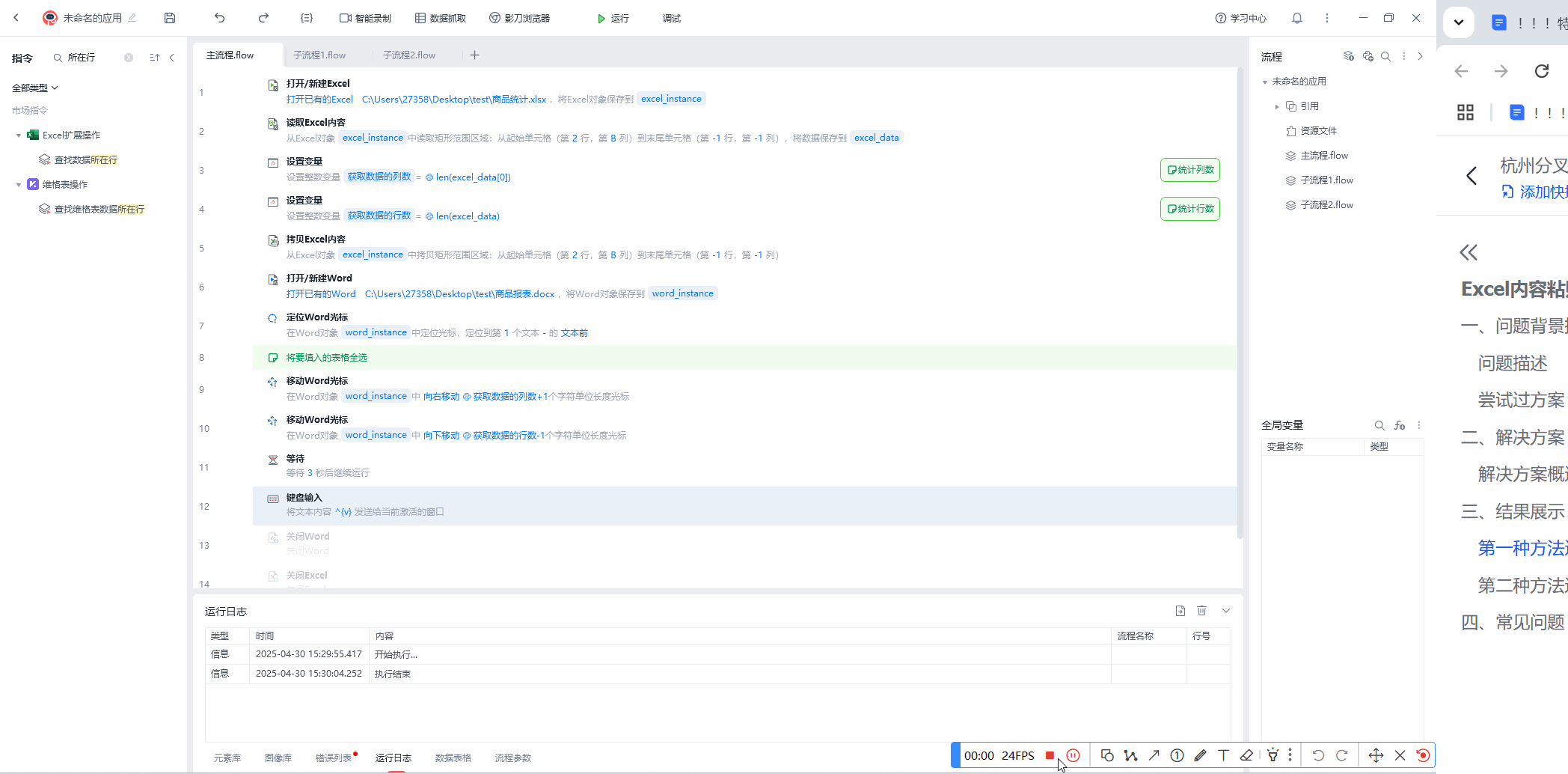
Task: Clear the run log with trash icon
Action: (1201, 611)
